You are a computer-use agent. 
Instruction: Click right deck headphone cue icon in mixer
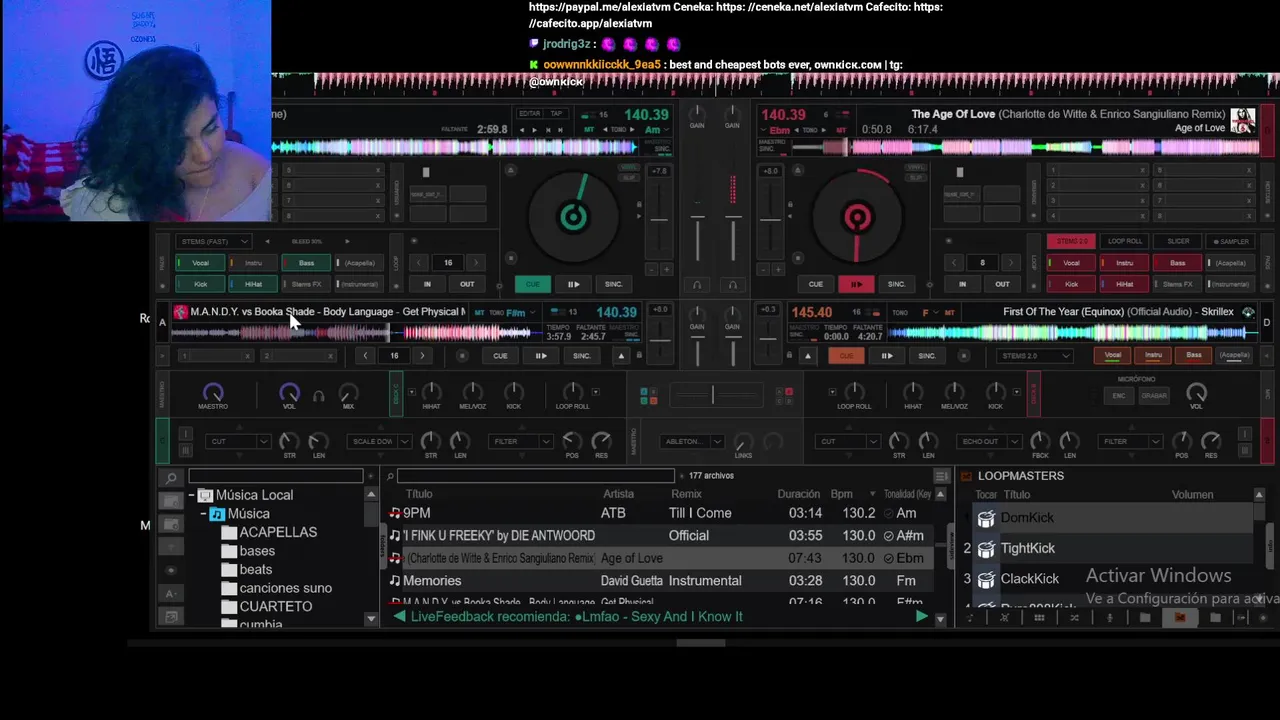coord(732,285)
